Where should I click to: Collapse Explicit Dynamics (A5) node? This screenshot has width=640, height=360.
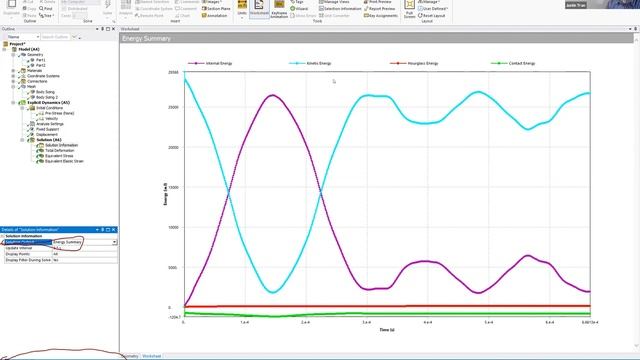(13, 102)
